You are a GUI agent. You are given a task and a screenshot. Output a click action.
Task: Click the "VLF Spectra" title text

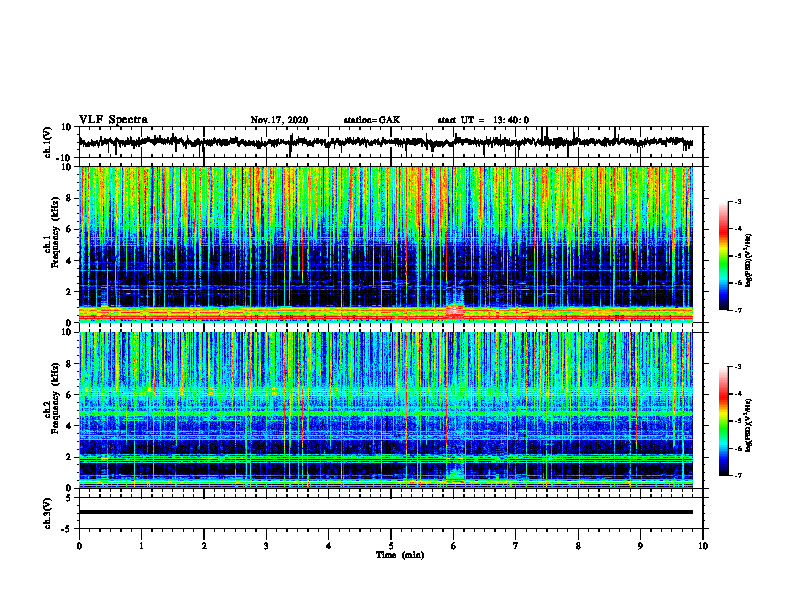[113, 120]
